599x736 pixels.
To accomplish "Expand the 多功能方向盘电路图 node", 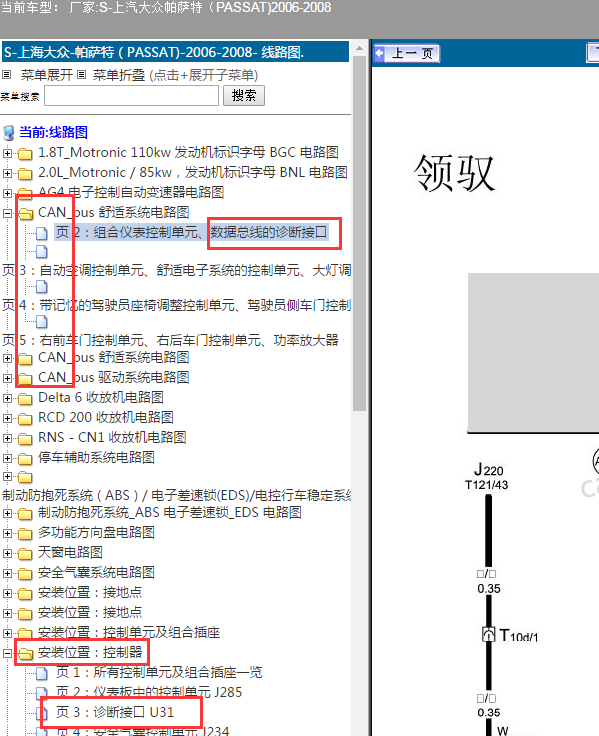I will [8, 533].
